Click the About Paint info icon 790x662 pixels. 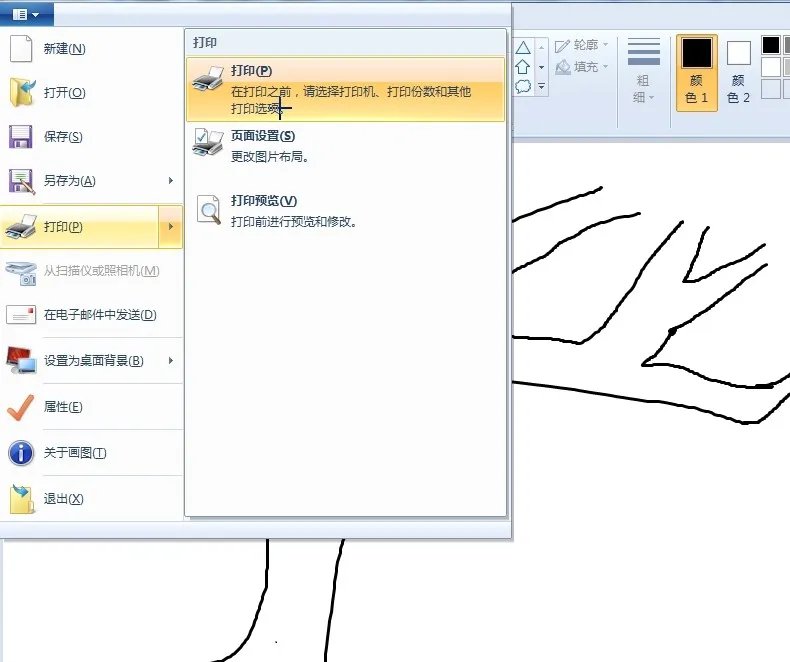(21, 453)
